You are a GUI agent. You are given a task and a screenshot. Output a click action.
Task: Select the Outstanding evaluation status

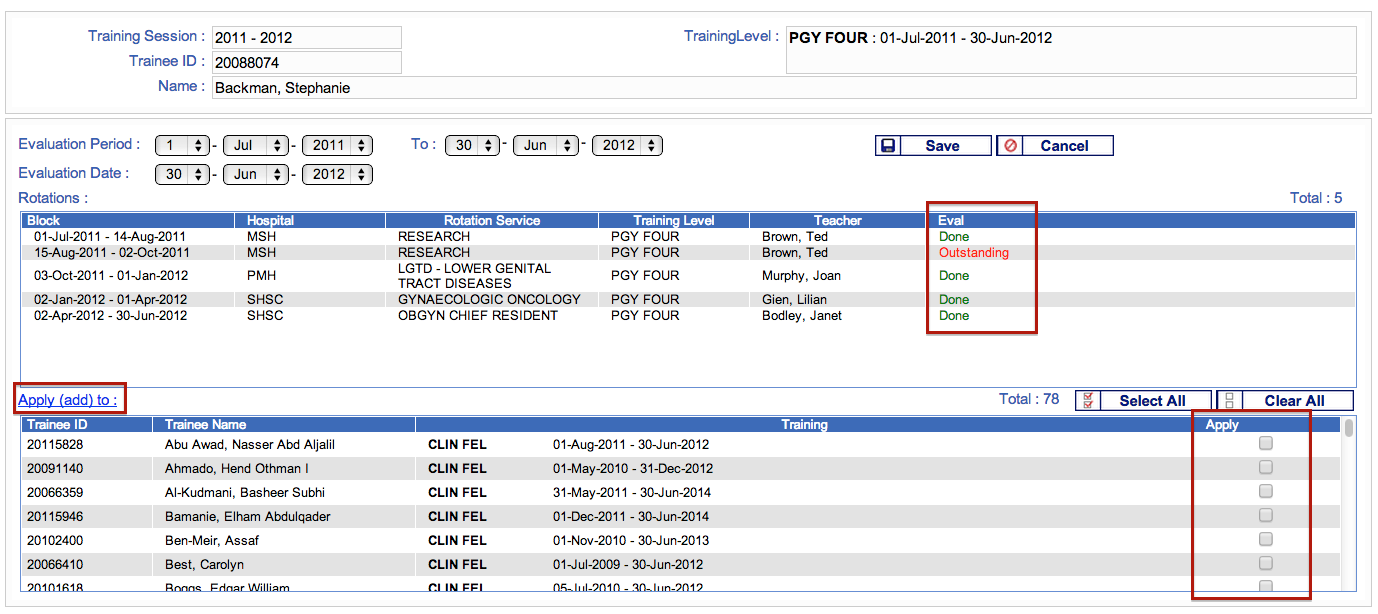[973, 253]
